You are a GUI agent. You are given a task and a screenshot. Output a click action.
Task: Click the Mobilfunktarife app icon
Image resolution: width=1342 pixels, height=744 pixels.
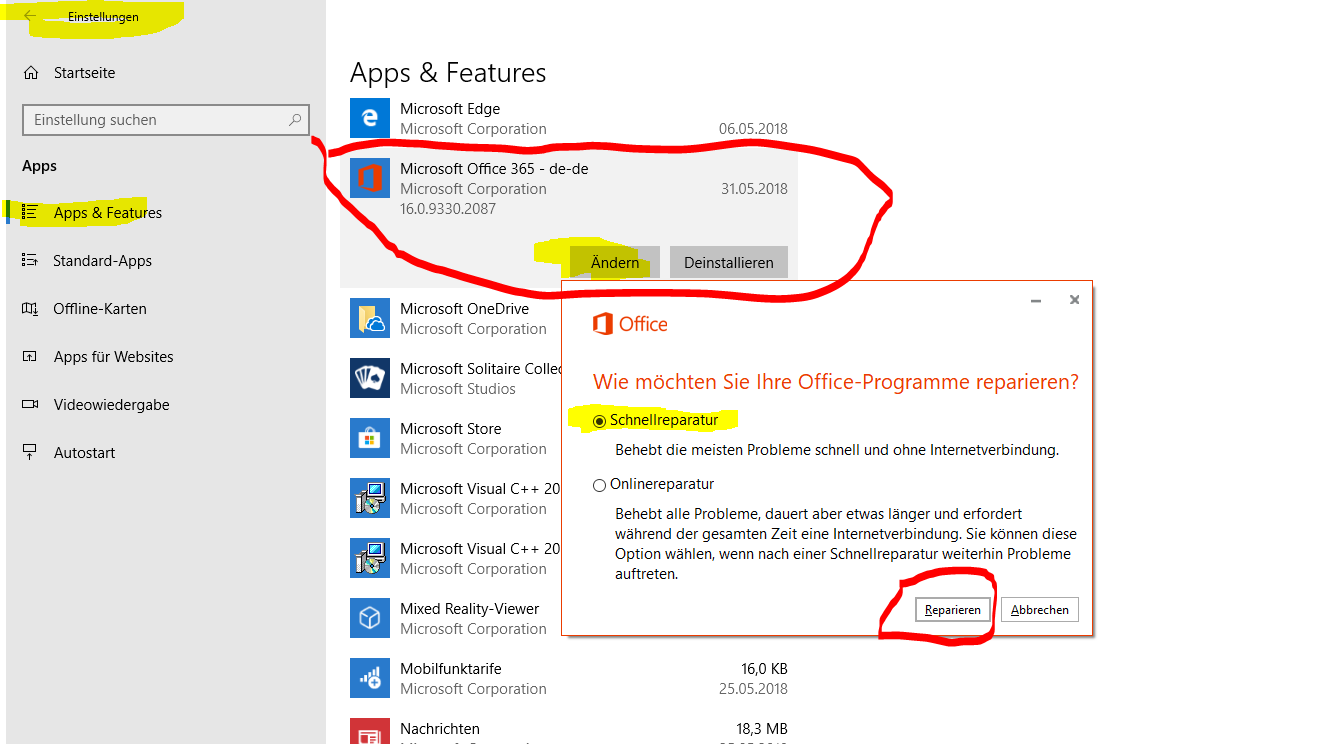pyautogui.click(x=370, y=678)
